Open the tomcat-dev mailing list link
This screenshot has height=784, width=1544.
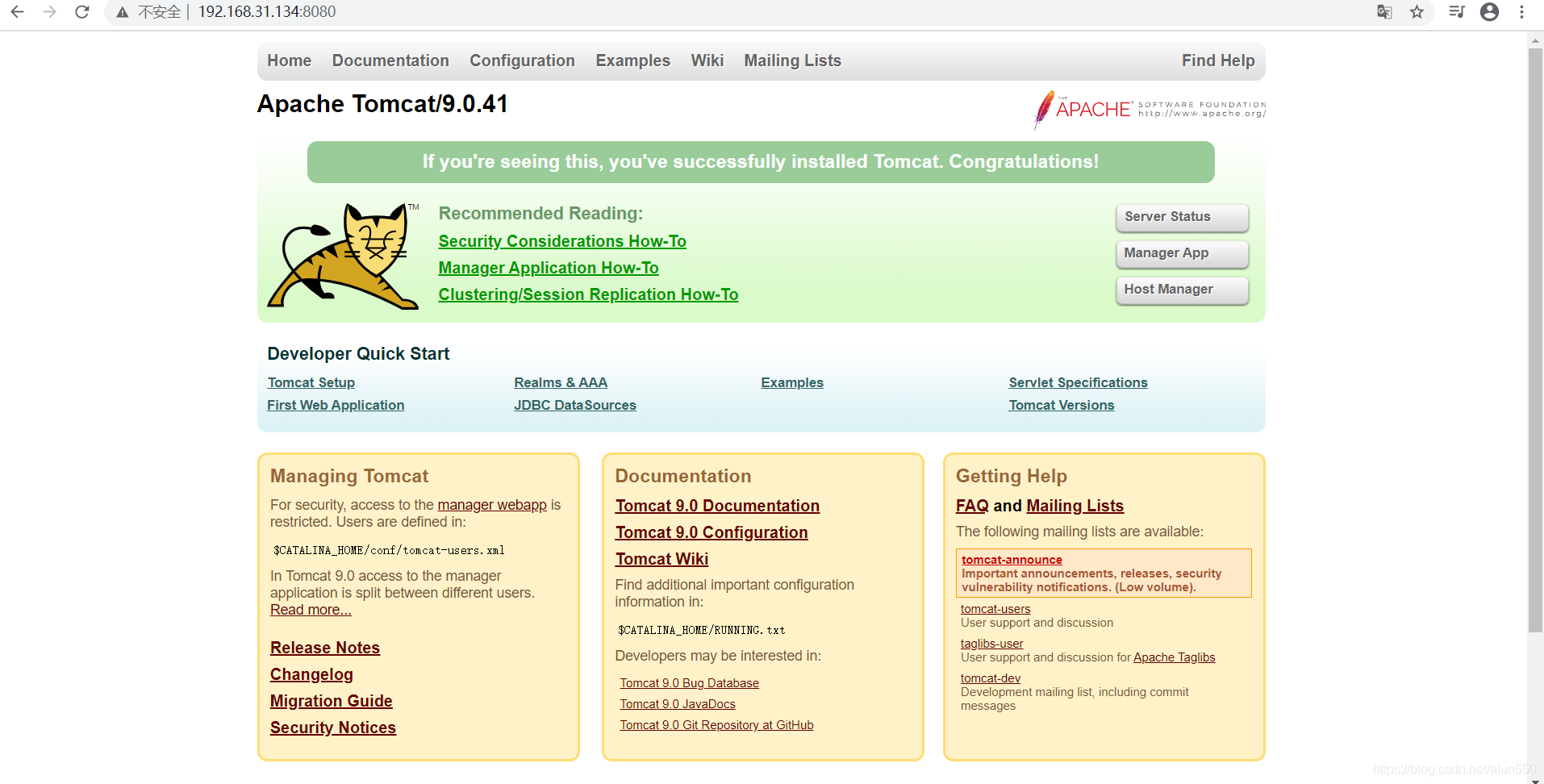pyautogui.click(x=991, y=678)
